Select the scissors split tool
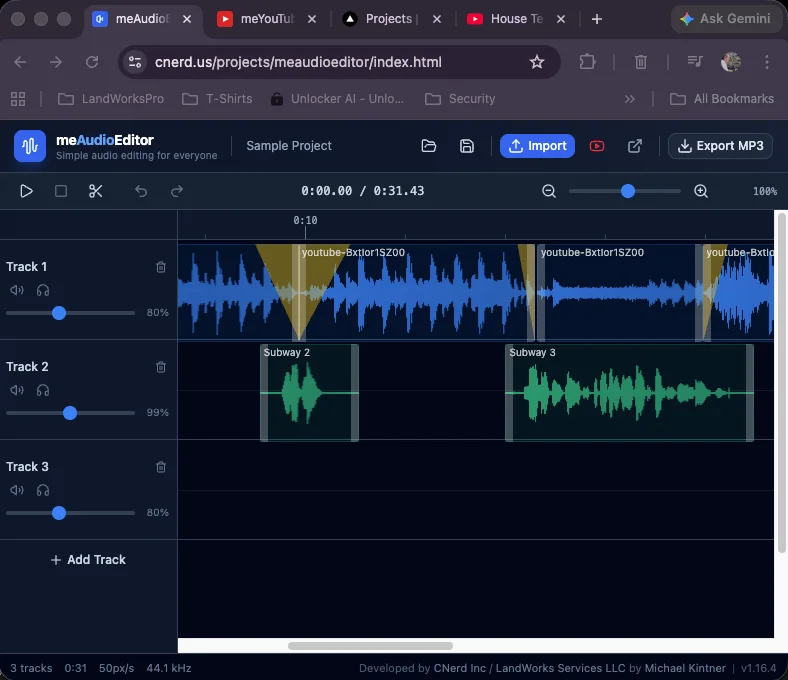Image resolution: width=788 pixels, height=680 pixels. pyautogui.click(x=95, y=191)
